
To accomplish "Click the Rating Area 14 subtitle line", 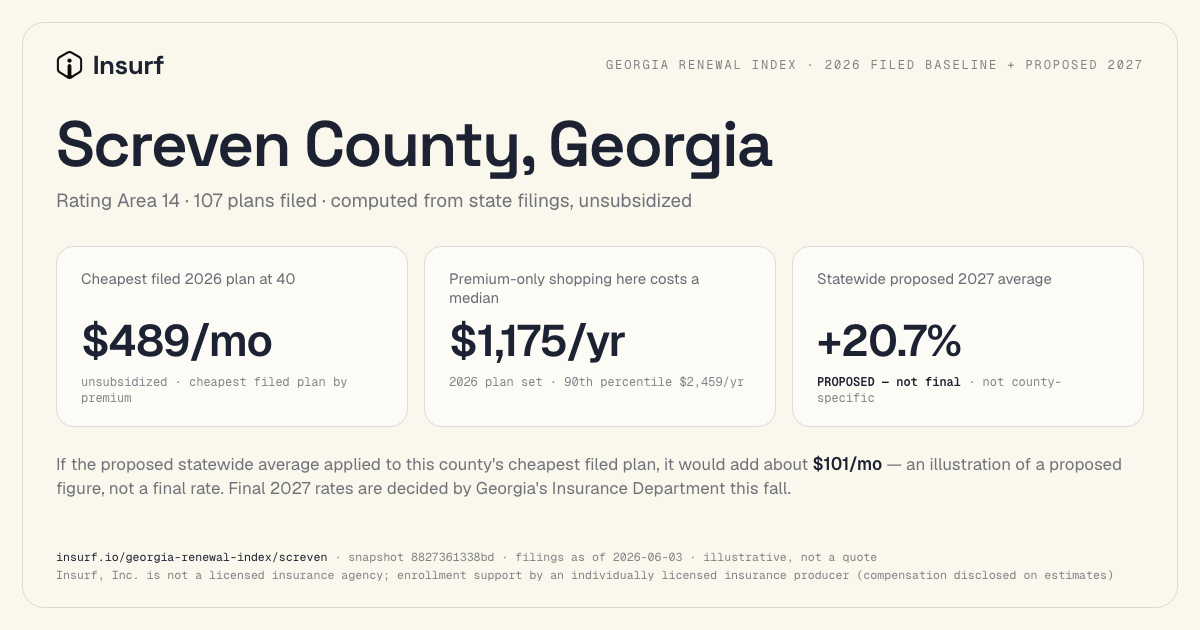I will point(374,201).
